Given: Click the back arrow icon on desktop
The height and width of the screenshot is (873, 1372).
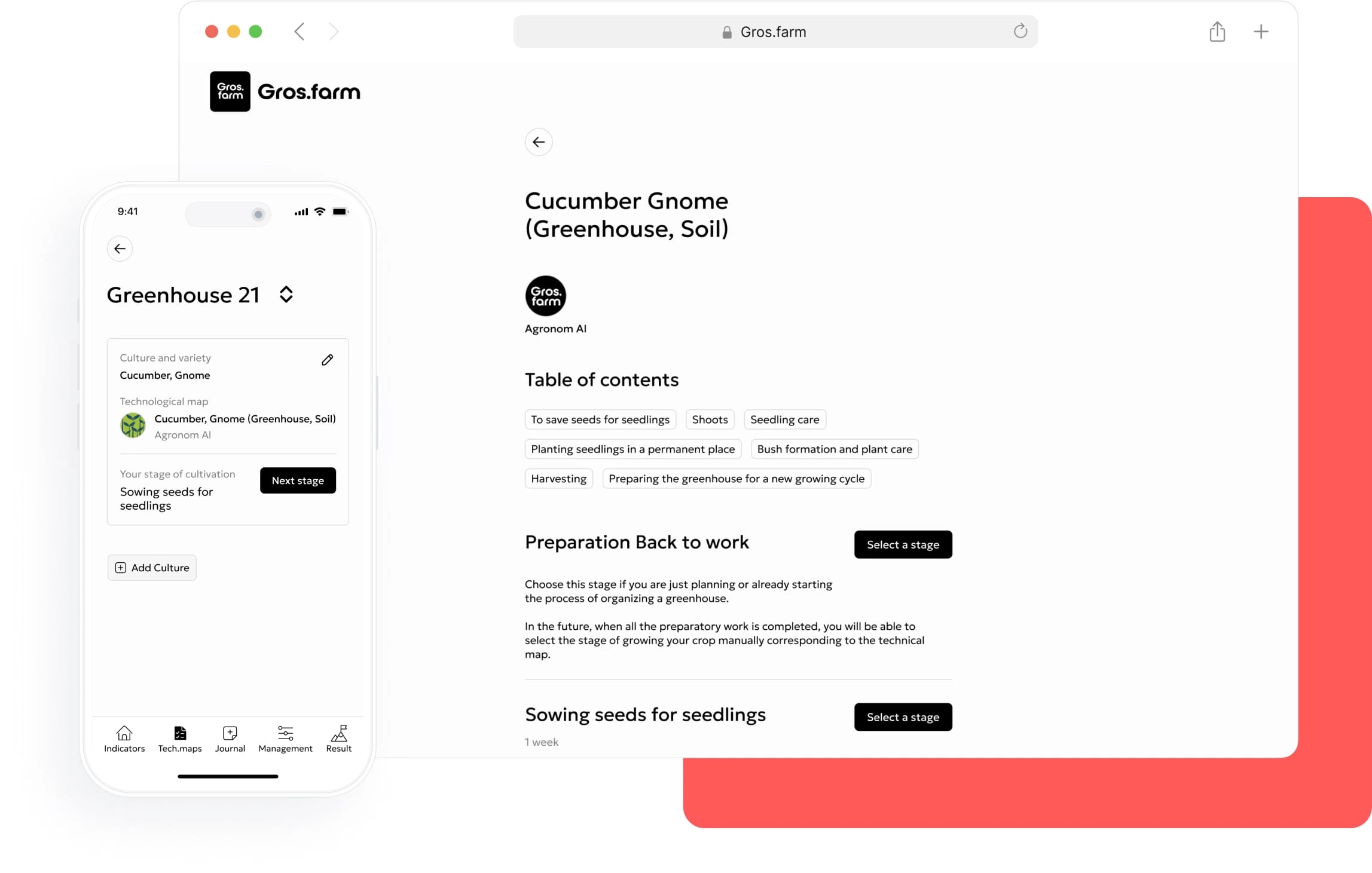Looking at the screenshot, I should point(539,142).
